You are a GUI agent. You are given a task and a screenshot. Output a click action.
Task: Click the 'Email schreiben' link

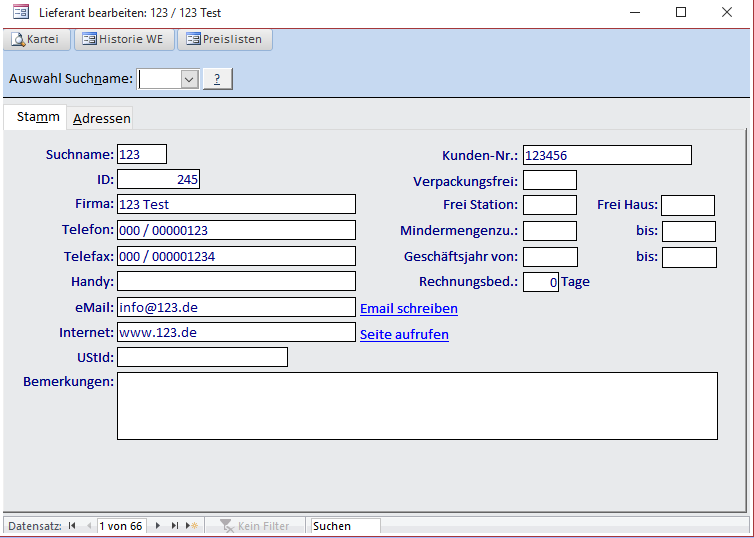click(409, 308)
